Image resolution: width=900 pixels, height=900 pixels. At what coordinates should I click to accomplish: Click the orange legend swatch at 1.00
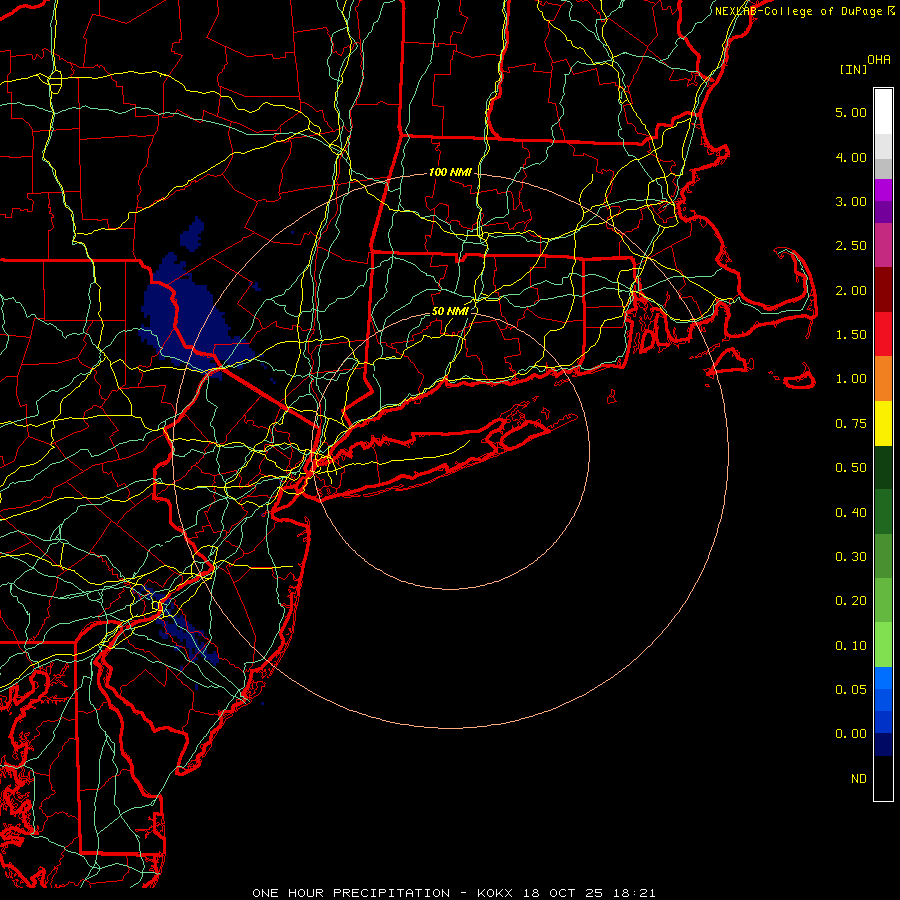[883, 379]
